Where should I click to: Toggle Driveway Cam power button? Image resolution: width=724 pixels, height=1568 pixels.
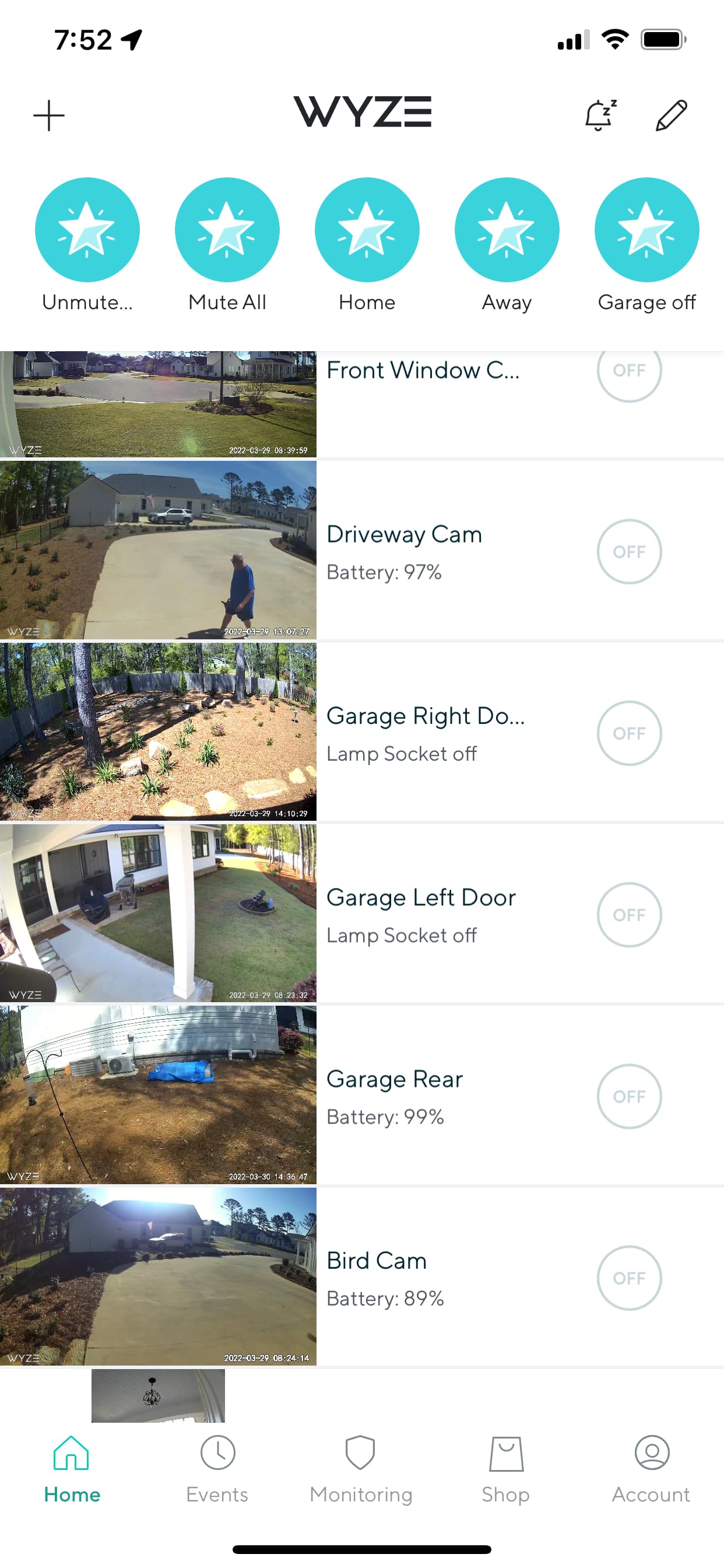628,551
